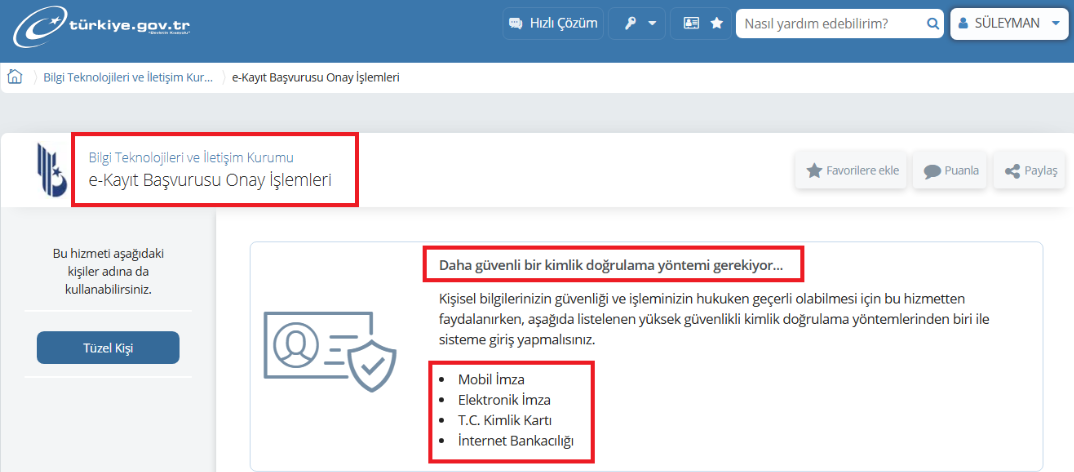Select the 'Mobil İmza' list item
The image size is (1074, 472).
tap(491, 379)
